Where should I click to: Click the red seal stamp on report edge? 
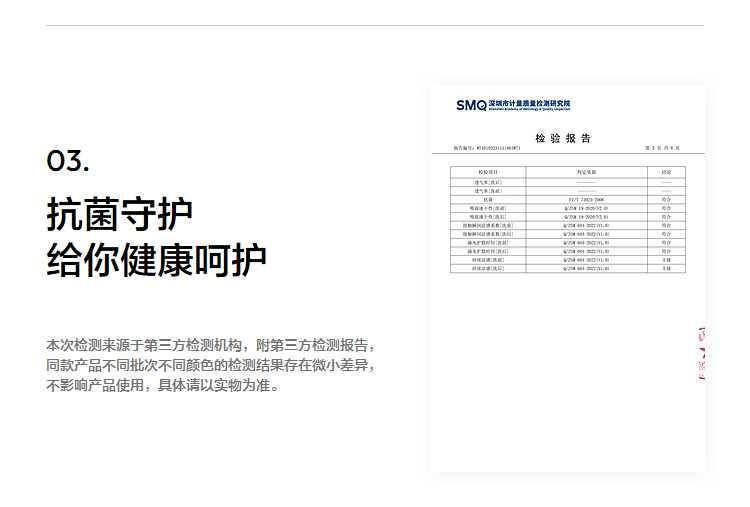coord(700,354)
